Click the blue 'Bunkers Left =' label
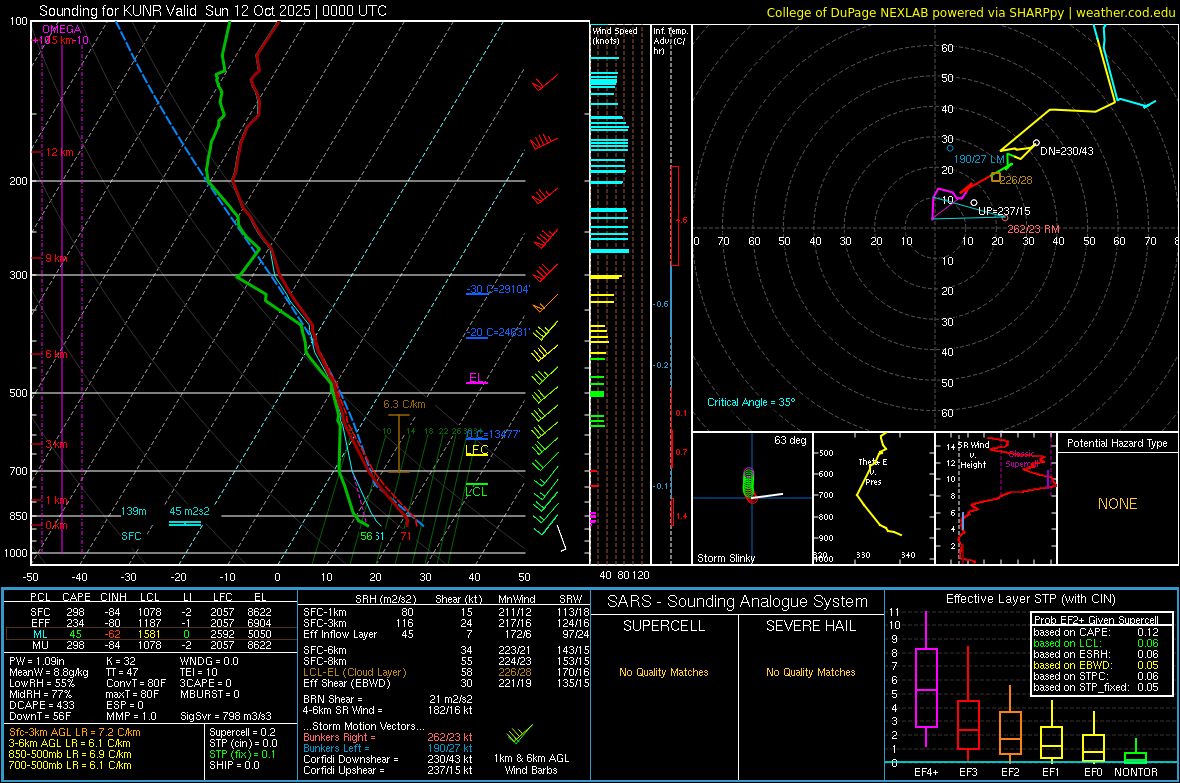The height and width of the screenshot is (783, 1180). click(x=336, y=748)
